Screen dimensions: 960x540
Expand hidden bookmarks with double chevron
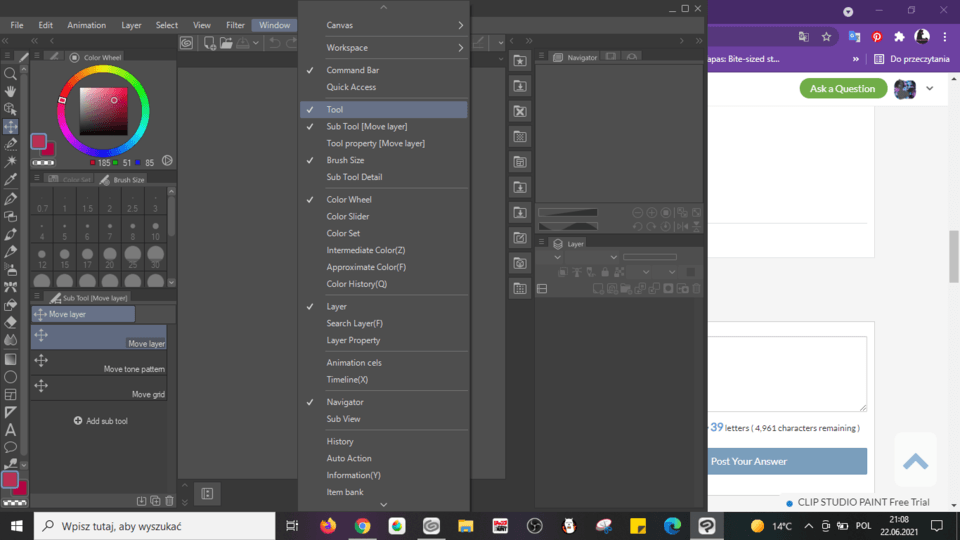click(x=855, y=59)
